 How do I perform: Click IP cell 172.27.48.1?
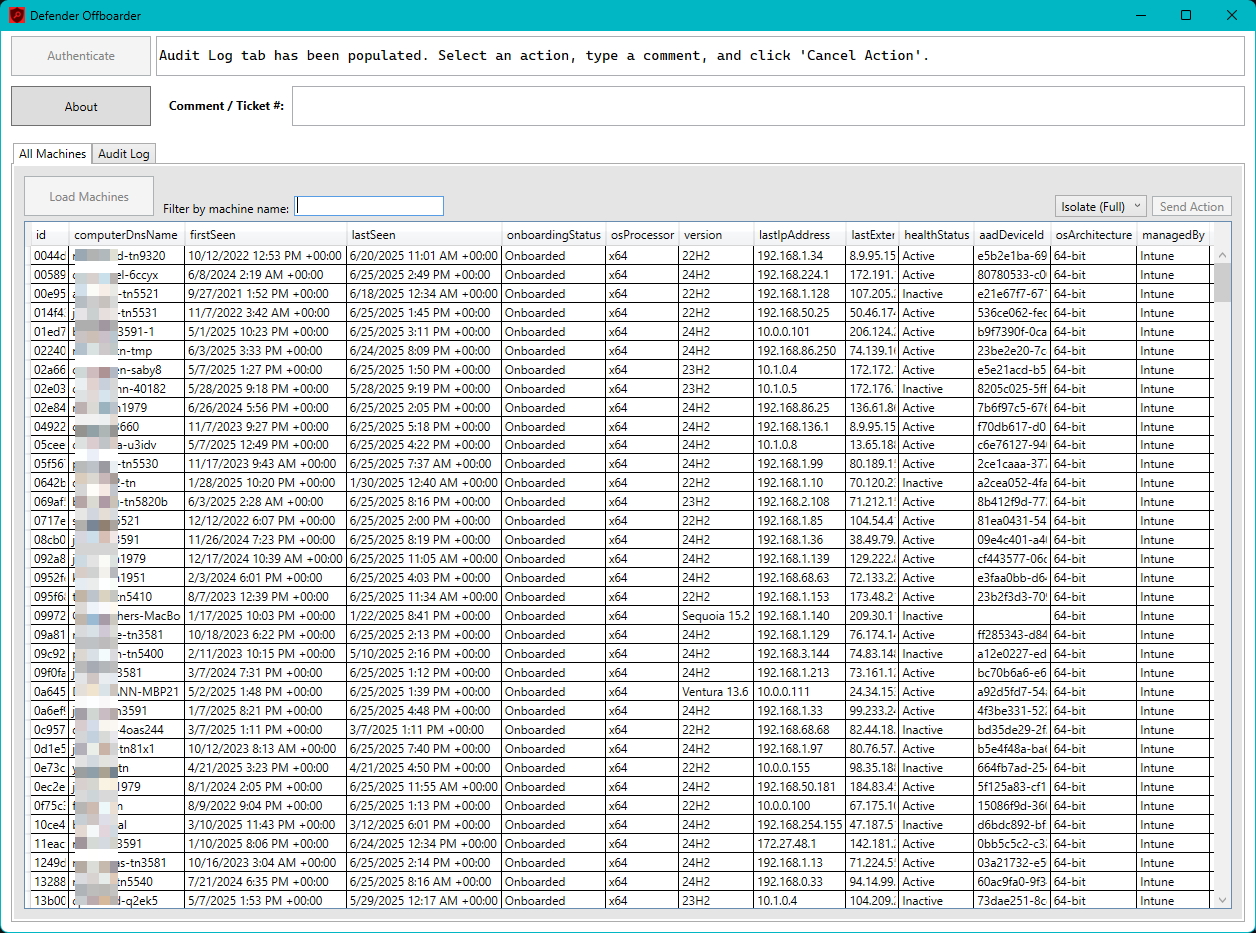tap(800, 844)
